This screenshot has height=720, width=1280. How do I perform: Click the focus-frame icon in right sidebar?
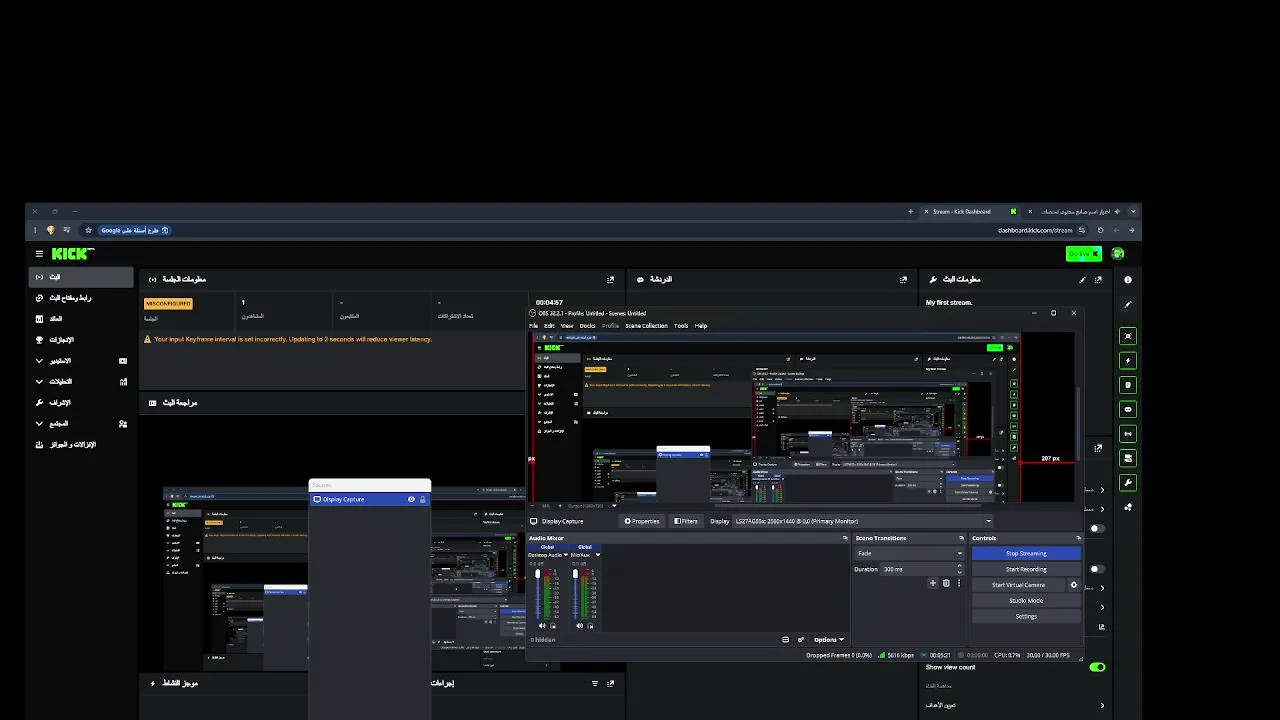(1128, 336)
